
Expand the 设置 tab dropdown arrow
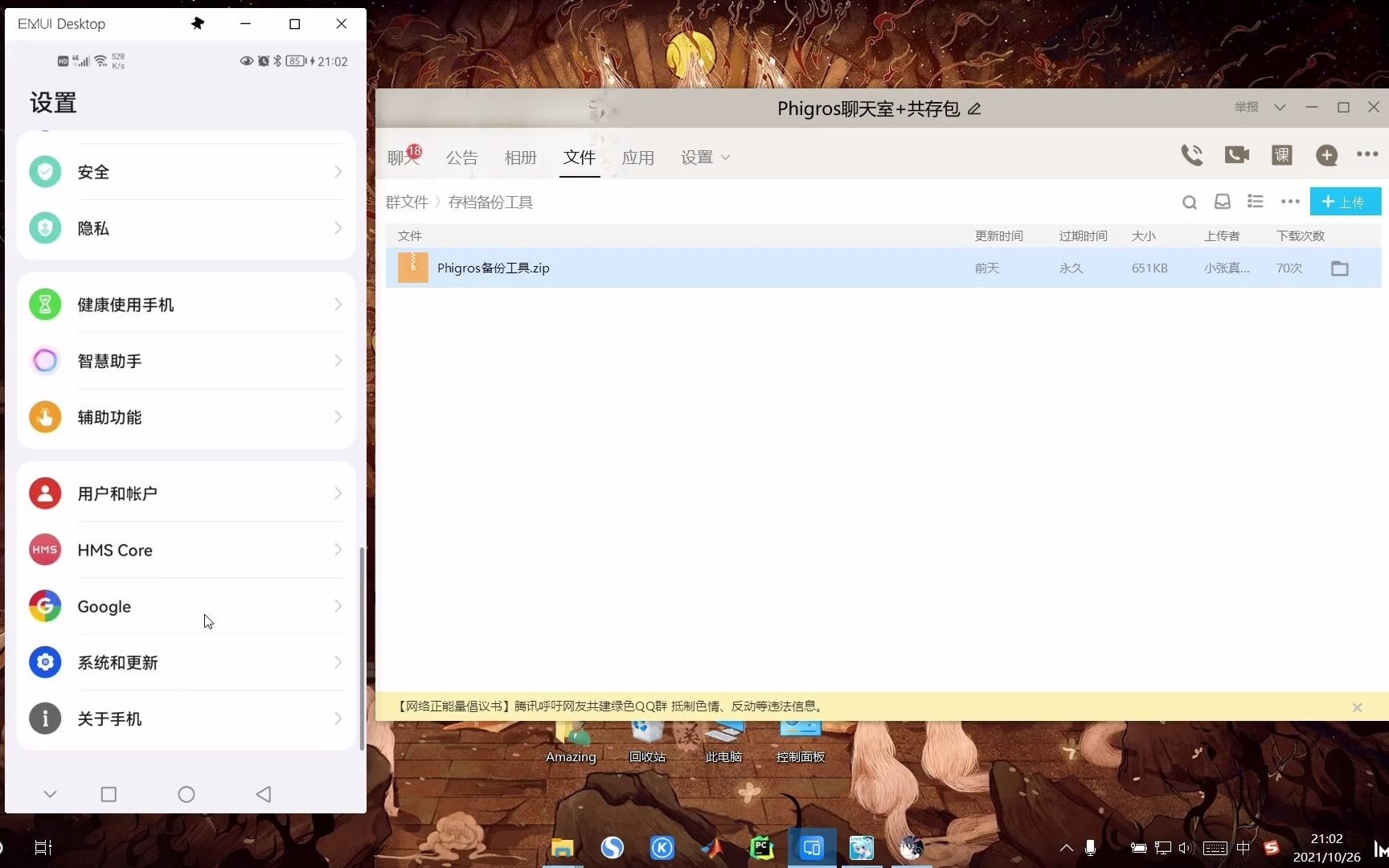pyautogui.click(x=727, y=158)
